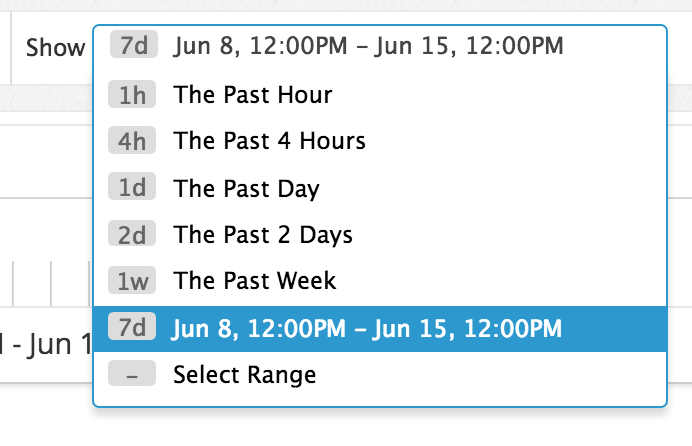Click the date range text in dropdown header
The image size is (692, 446).
pos(368,46)
